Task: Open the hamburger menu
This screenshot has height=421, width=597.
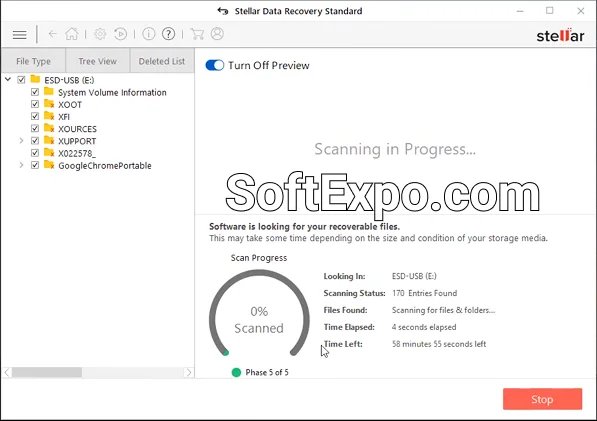Action: 19,35
